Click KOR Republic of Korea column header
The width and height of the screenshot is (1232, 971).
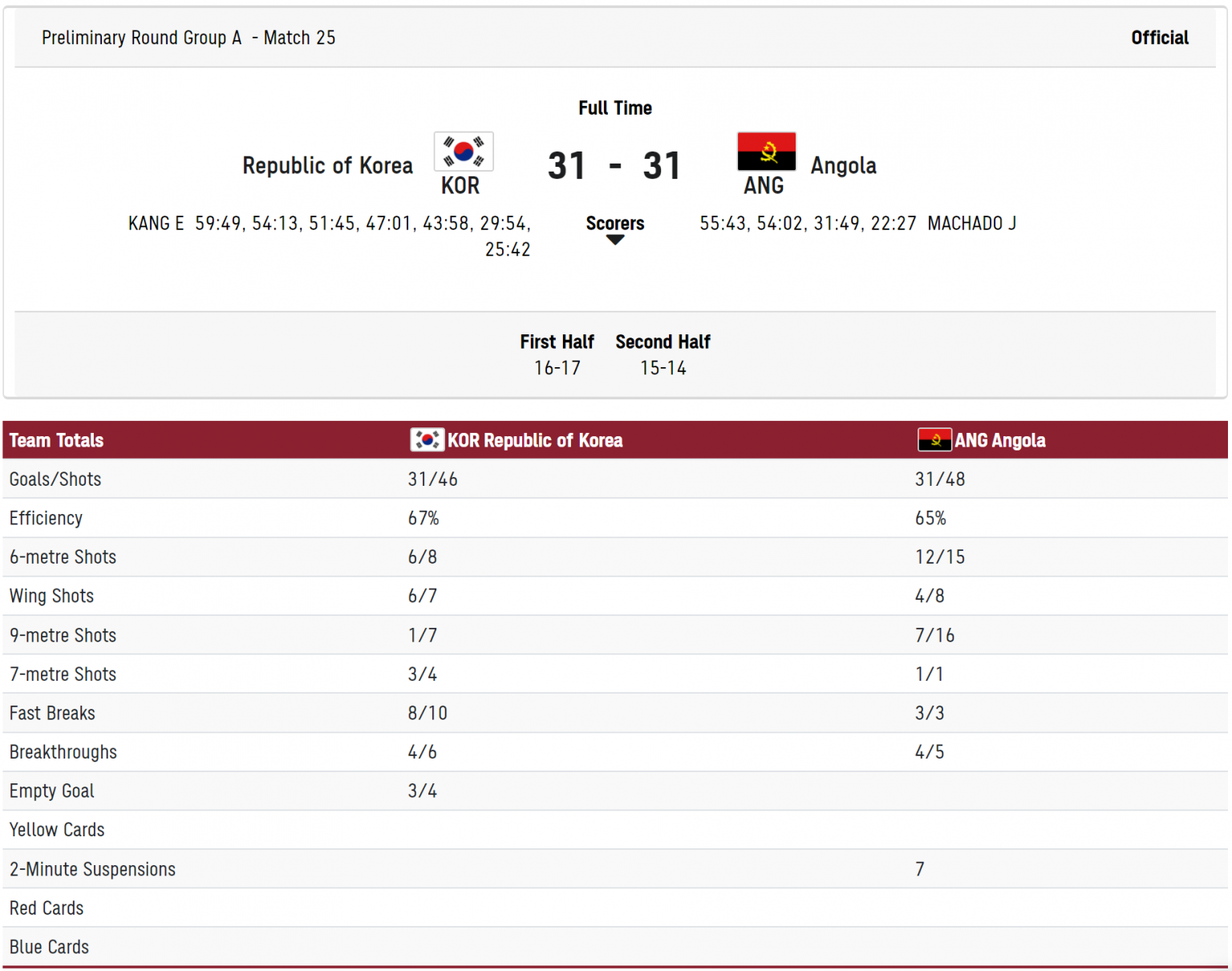click(517, 440)
